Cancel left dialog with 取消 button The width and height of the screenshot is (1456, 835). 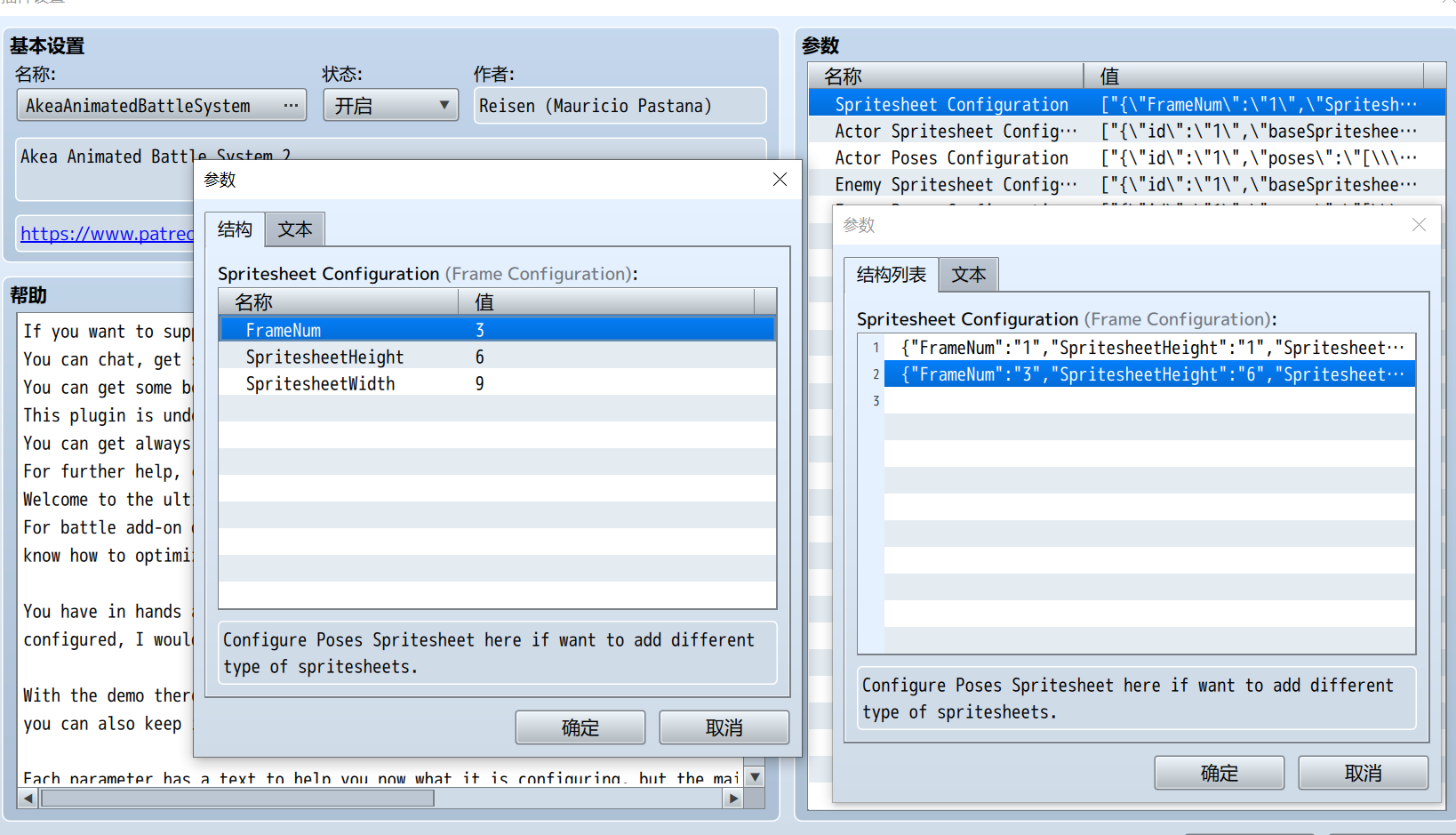pyautogui.click(x=724, y=727)
